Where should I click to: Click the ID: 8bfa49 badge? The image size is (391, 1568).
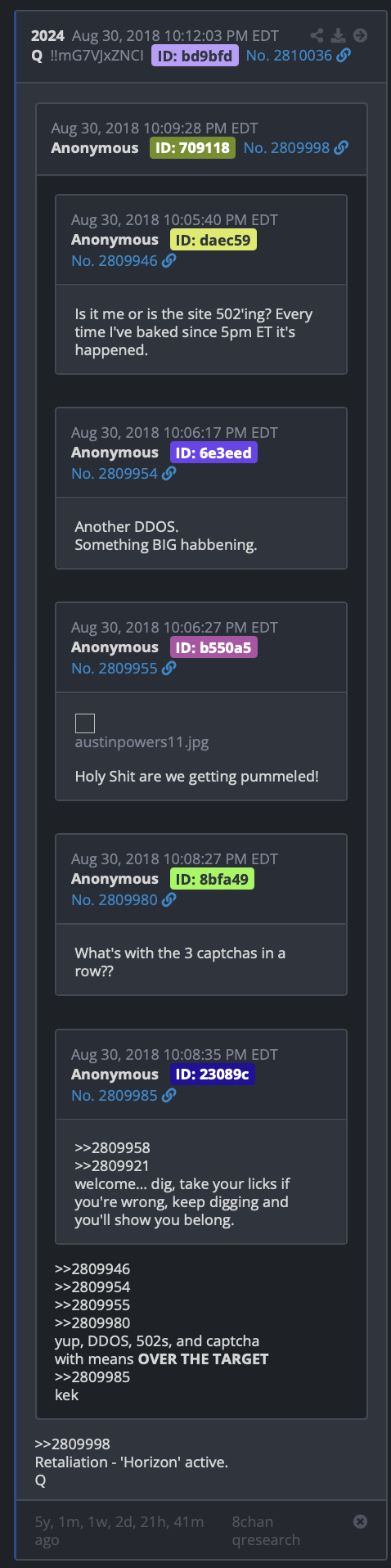coord(212,879)
